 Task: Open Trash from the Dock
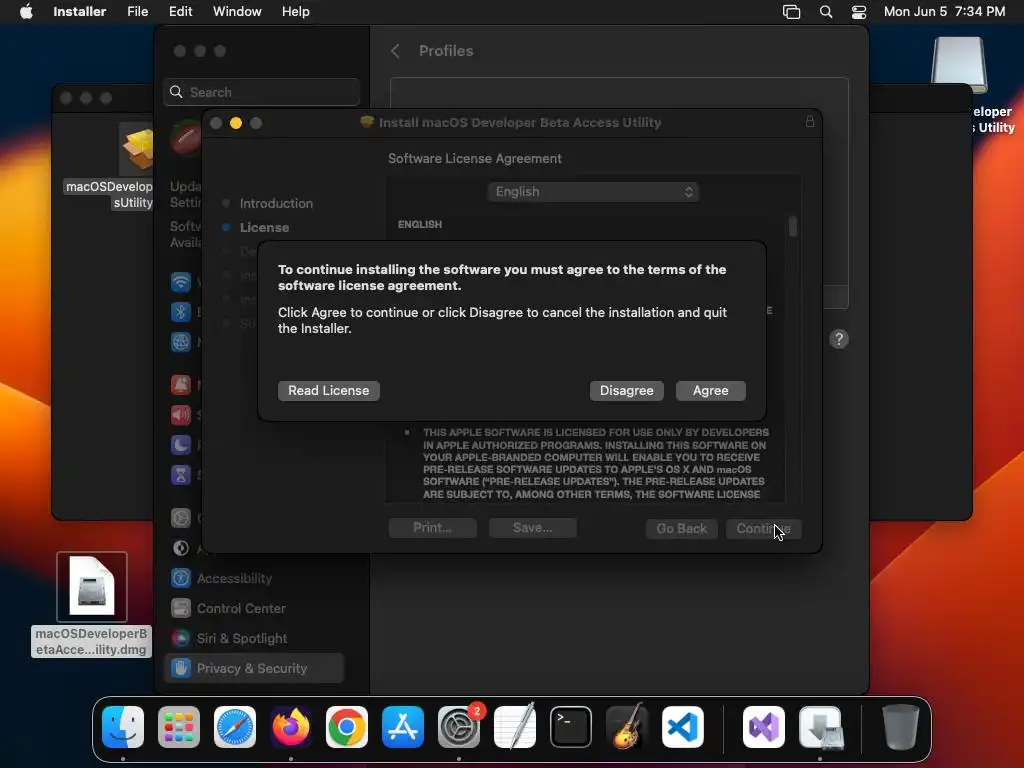point(901,727)
